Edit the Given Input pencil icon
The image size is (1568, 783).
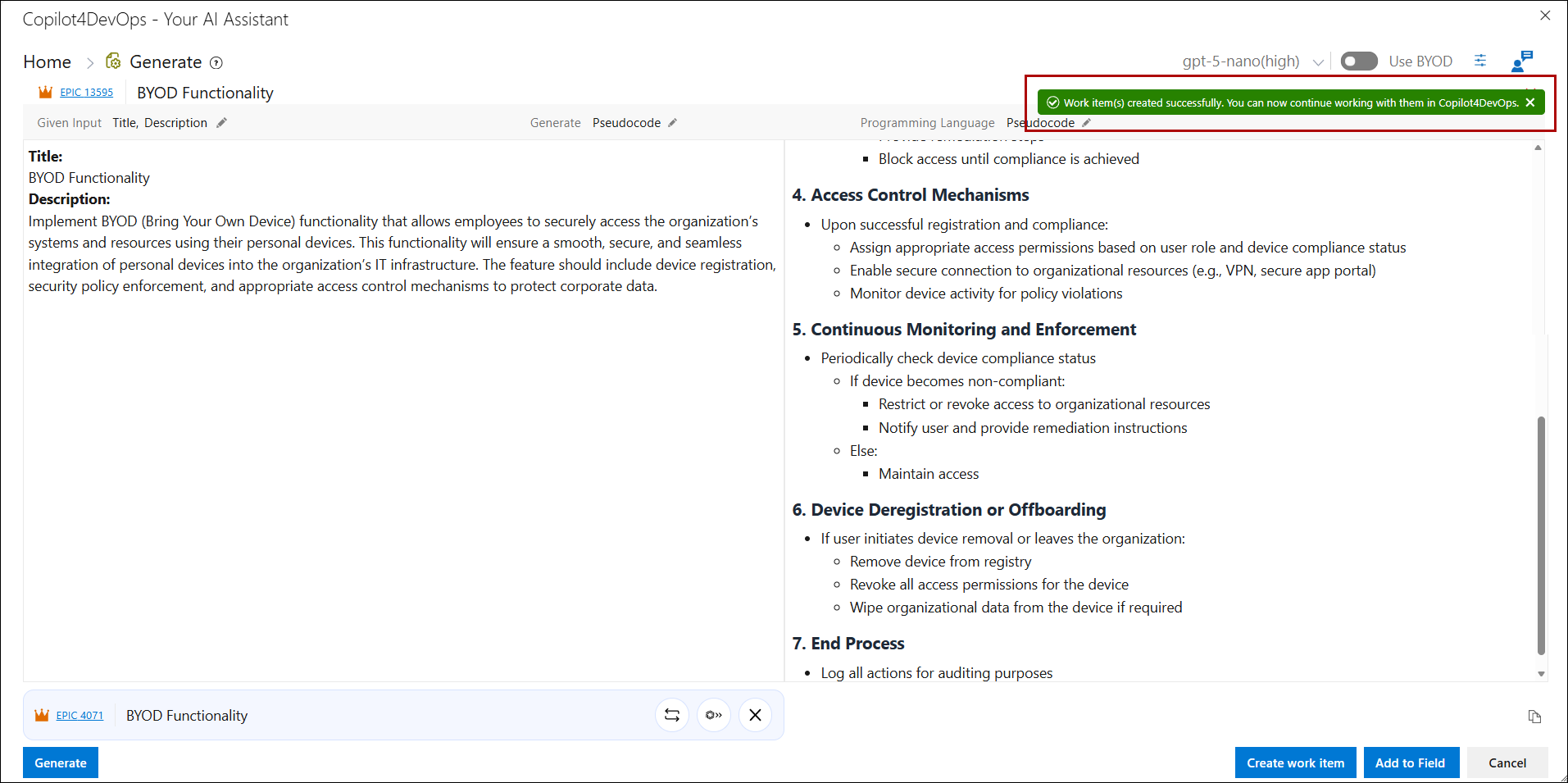[x=221, y=123]
